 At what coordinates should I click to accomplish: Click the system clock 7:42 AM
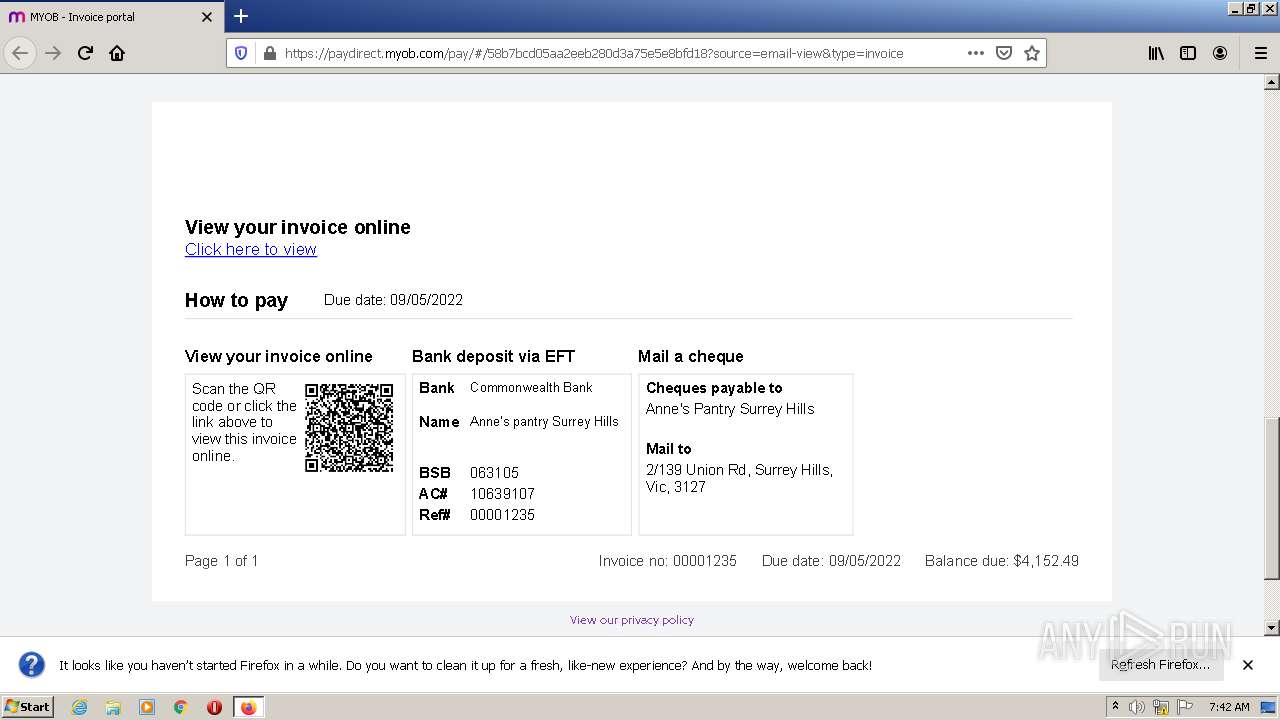(x=1229, y=707)
